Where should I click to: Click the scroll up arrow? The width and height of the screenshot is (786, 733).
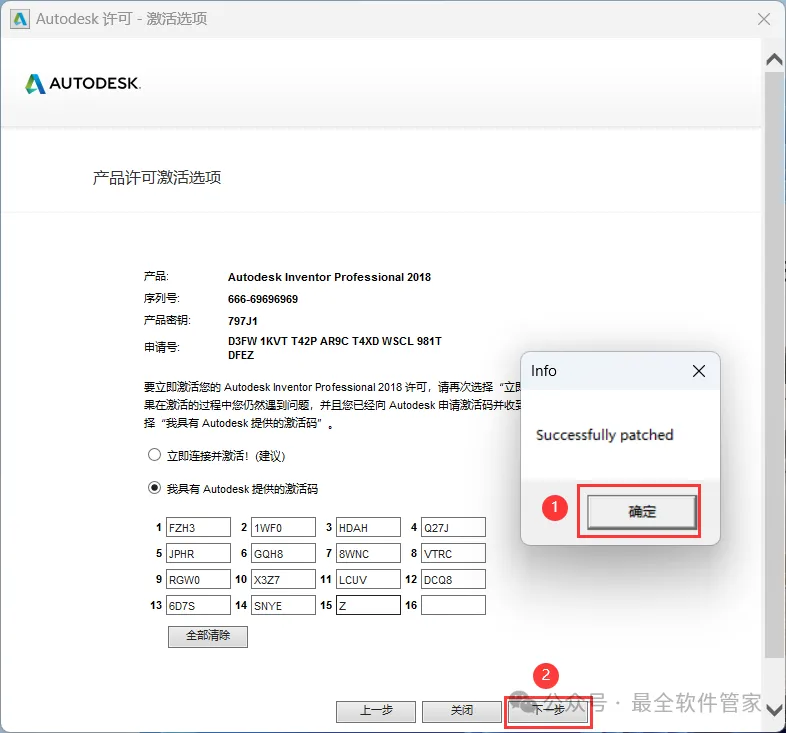point(774,60)
